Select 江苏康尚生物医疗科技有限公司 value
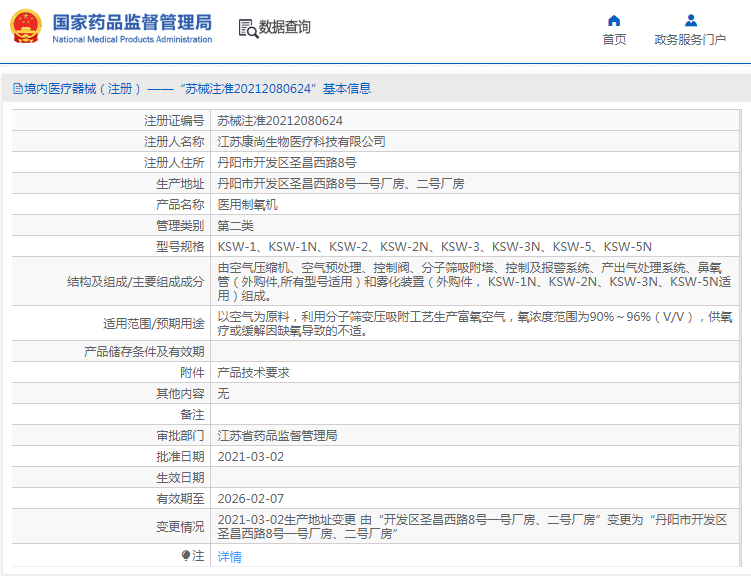Screen dimensions: 751x576 coord(301,142)
